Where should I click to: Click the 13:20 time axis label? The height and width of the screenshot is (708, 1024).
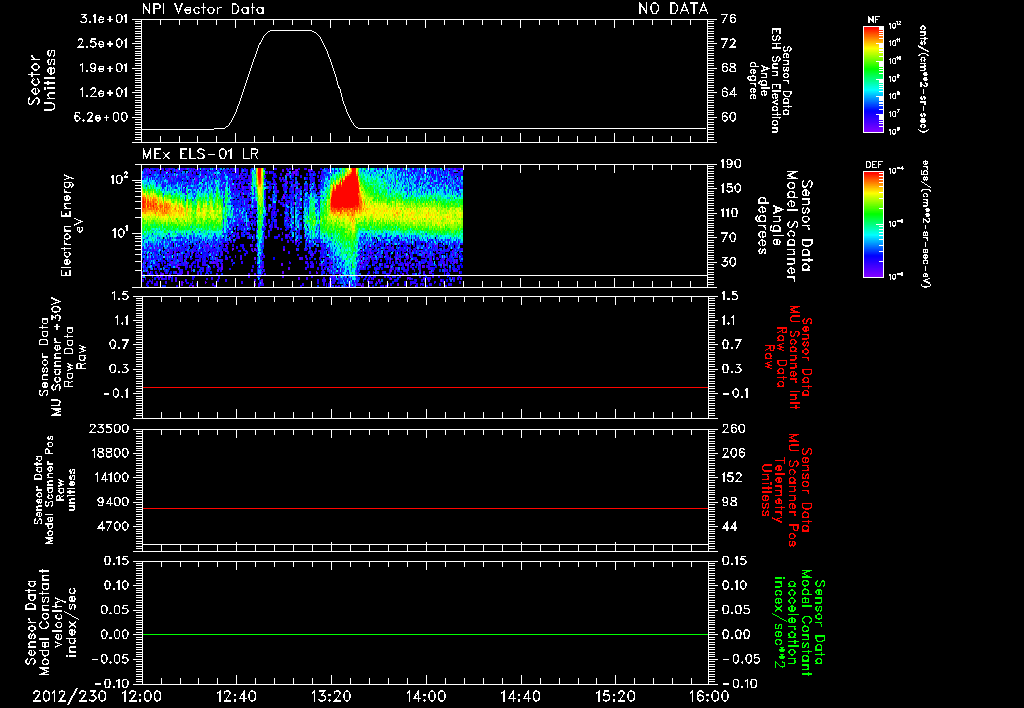click(331, 696)
